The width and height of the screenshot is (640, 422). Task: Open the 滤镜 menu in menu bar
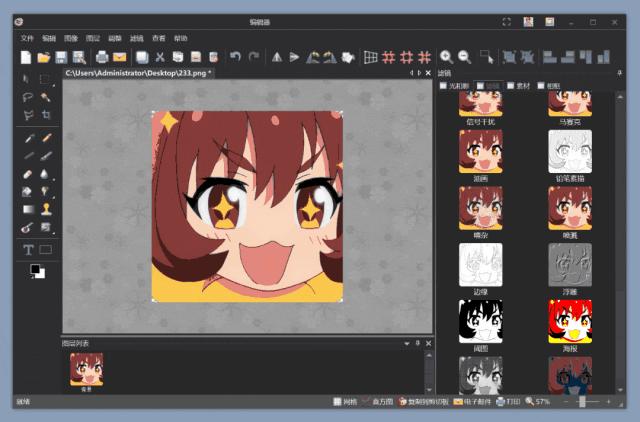click(x=136, y=38)
